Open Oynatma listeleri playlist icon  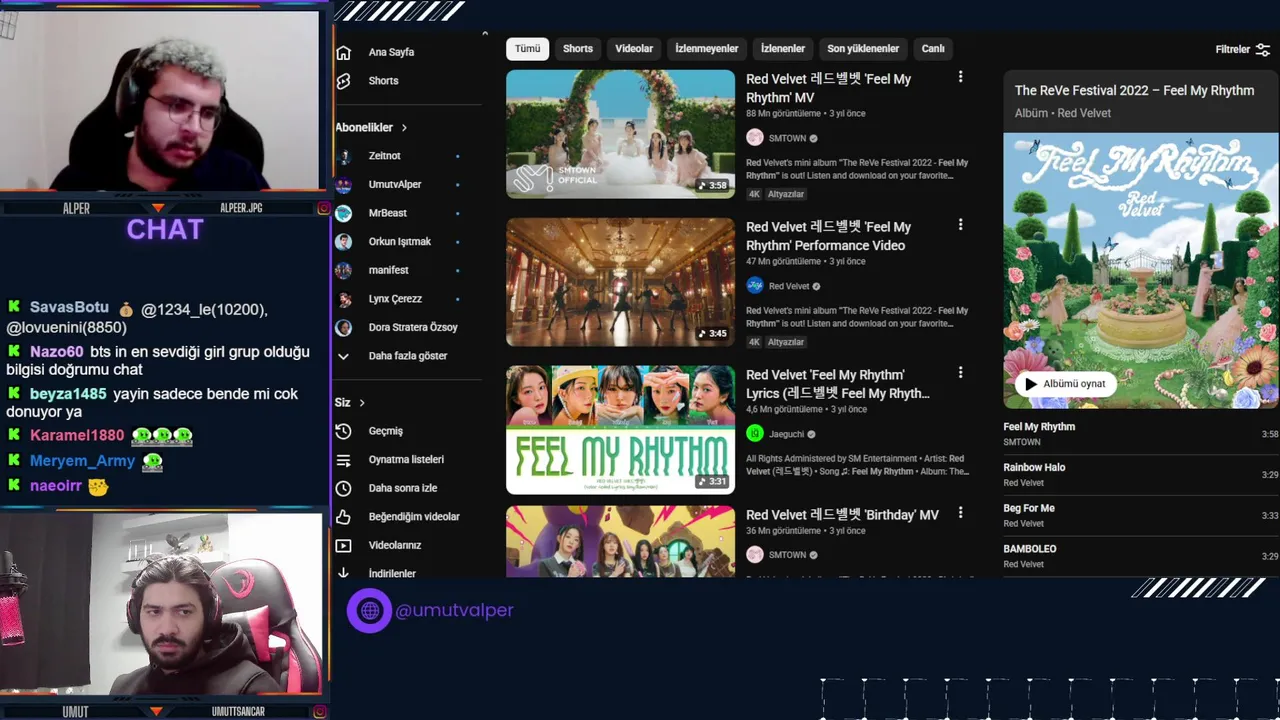tap(343, 460)
